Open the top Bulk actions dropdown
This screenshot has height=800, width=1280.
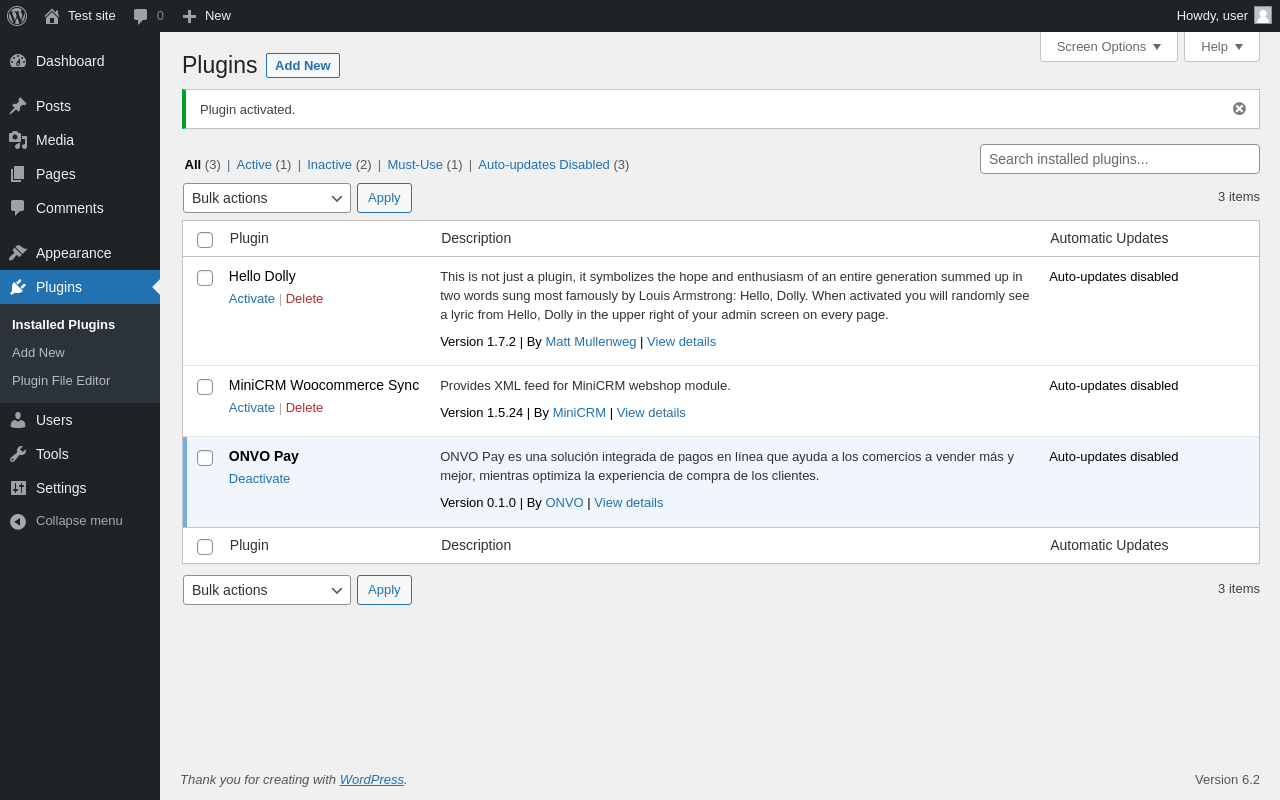click(267, 198)
